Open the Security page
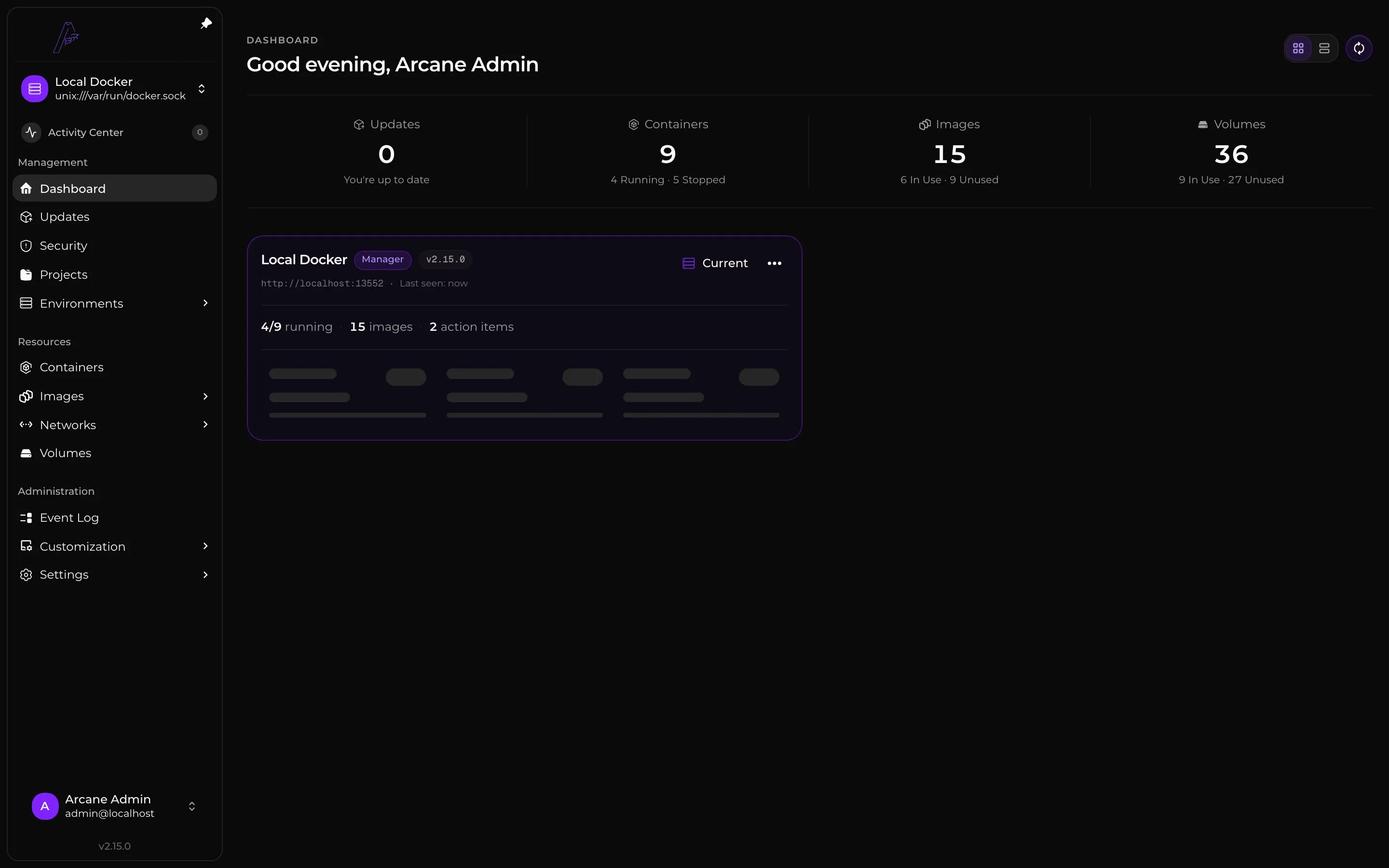 click(115, 246)
